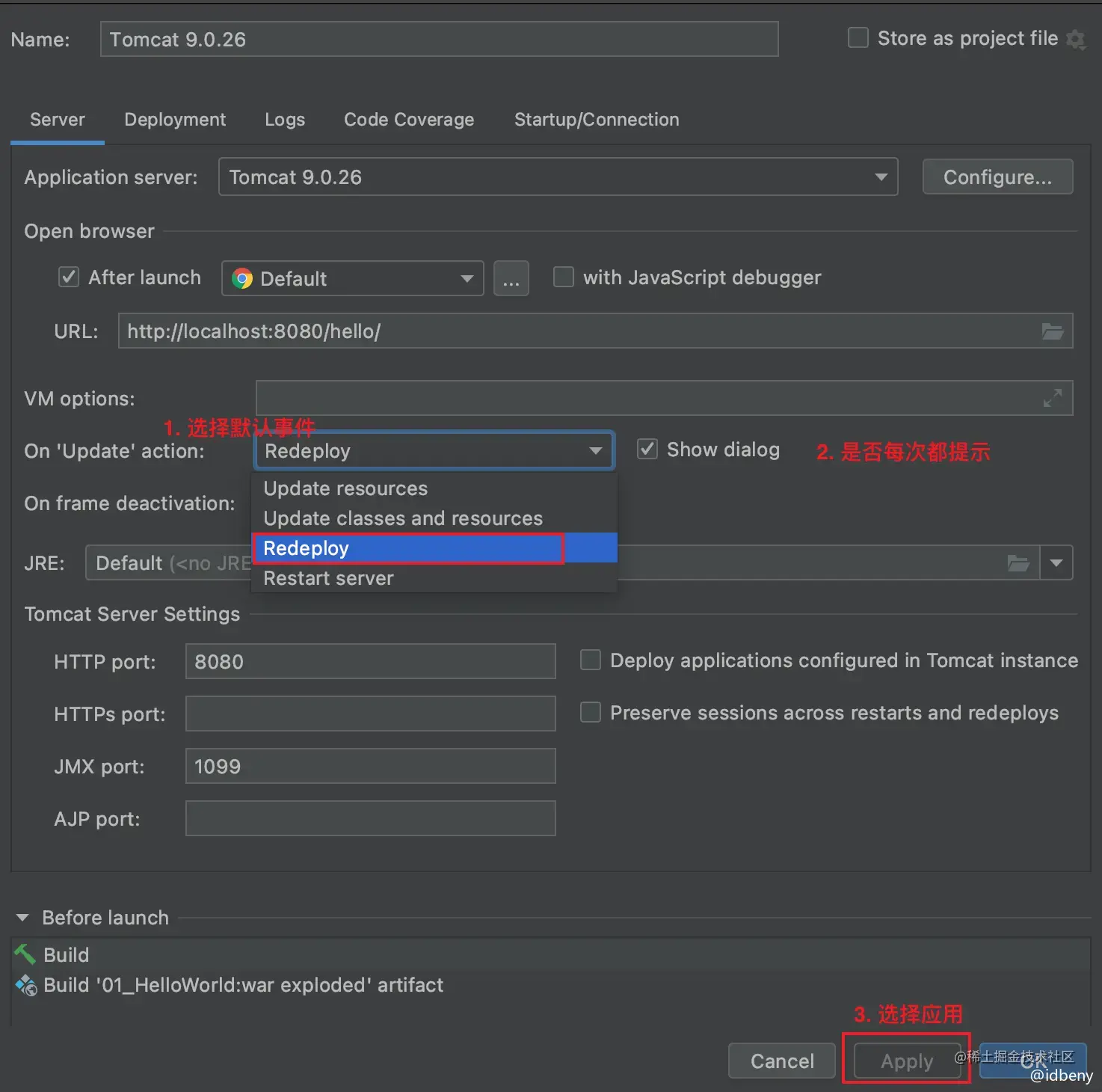Enable Store as project file checkbox

click(858, 37)
